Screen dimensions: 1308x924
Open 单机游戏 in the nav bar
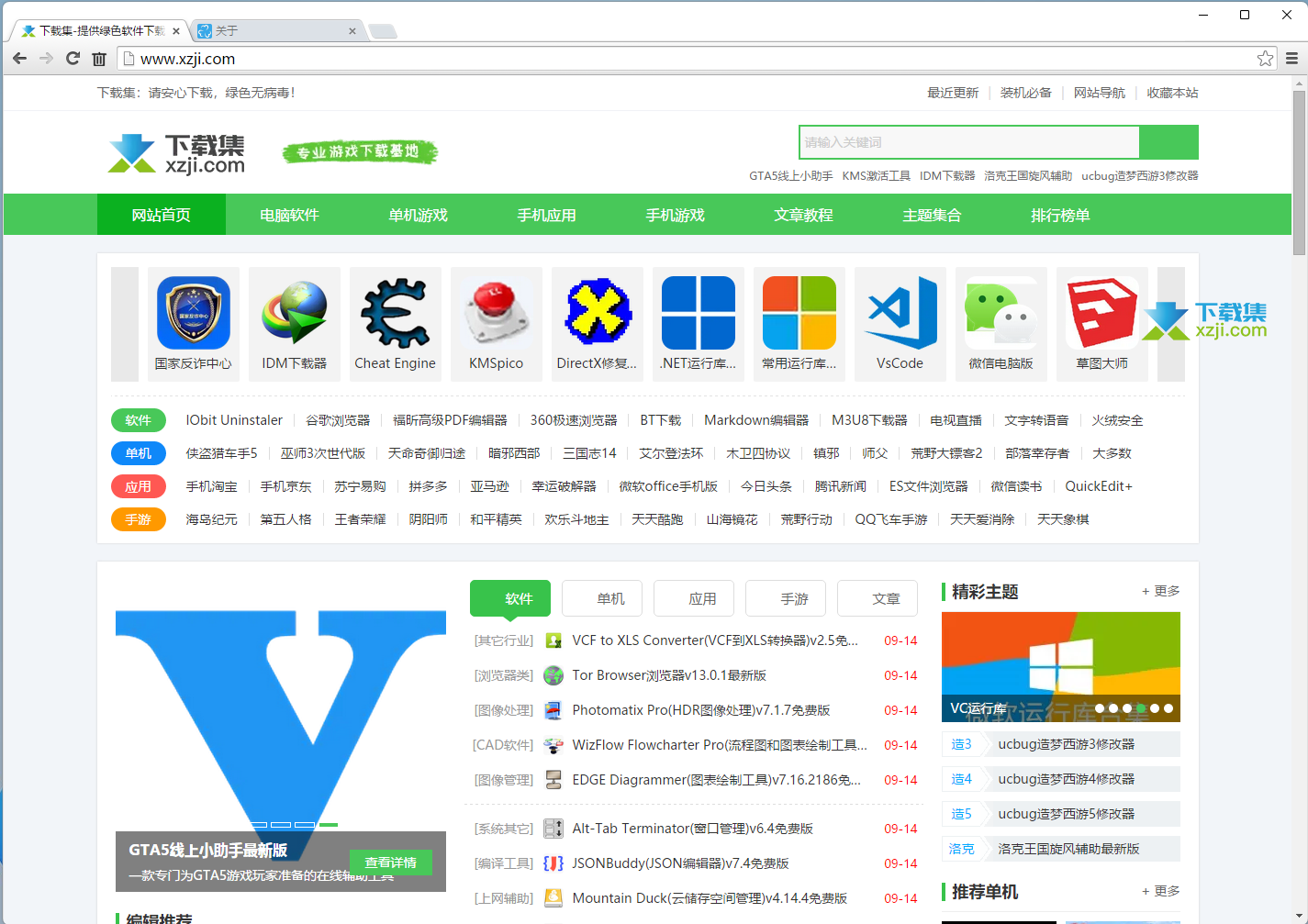tap(419, 215)
